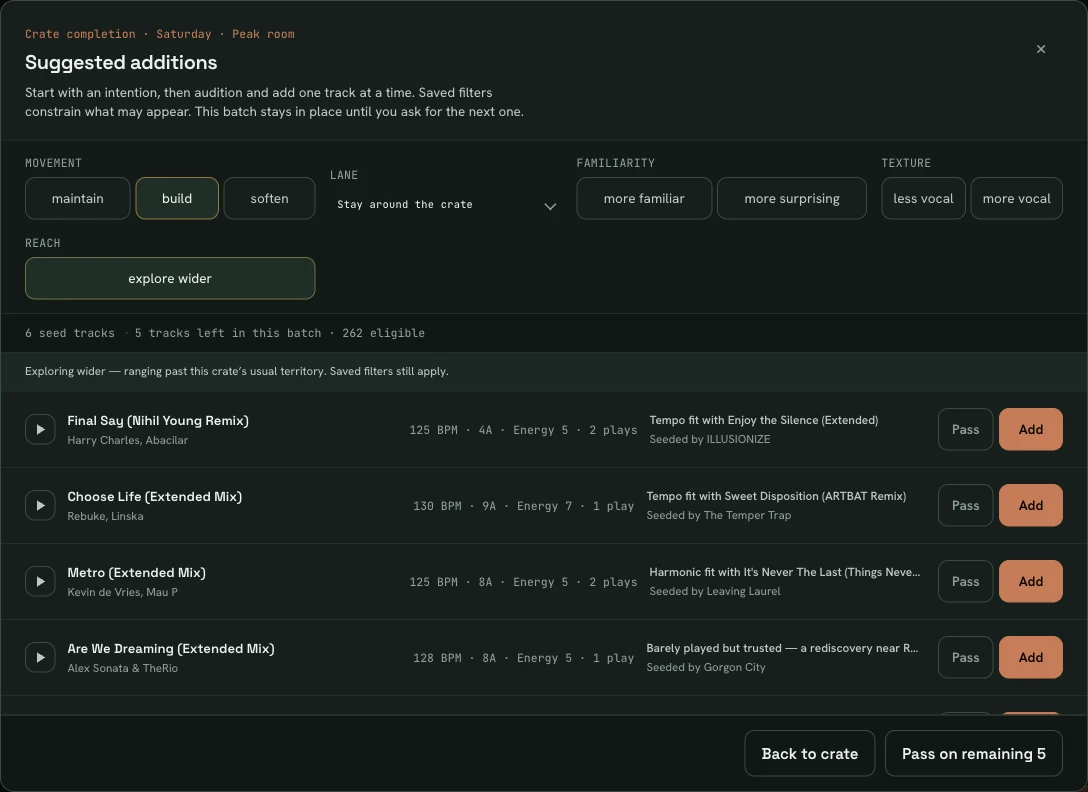The image size is (1088, 792).
Task: Click artist text Kevin de Vries, Mau P
Action: (x=122, y=592)
